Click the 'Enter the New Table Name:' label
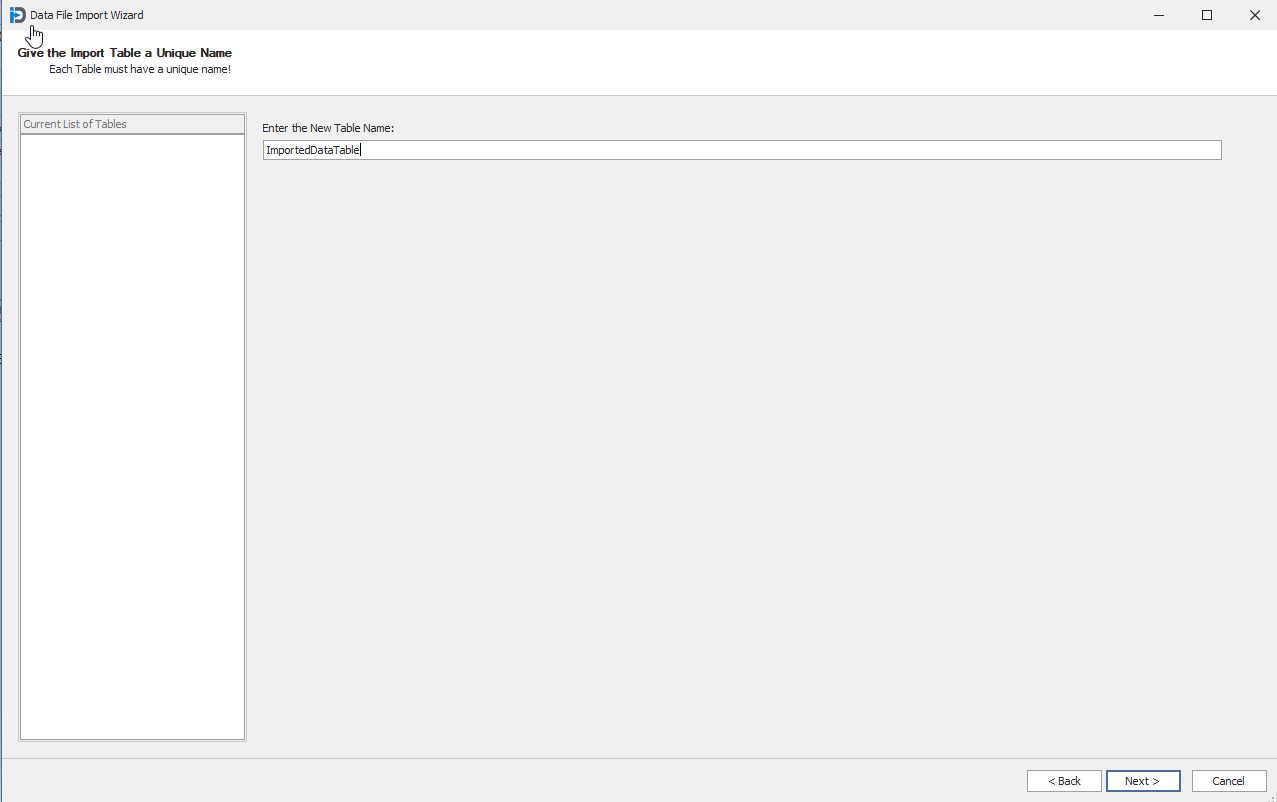Image resolution: width=1277 pixels, height=802 pixels. point(328,128)
